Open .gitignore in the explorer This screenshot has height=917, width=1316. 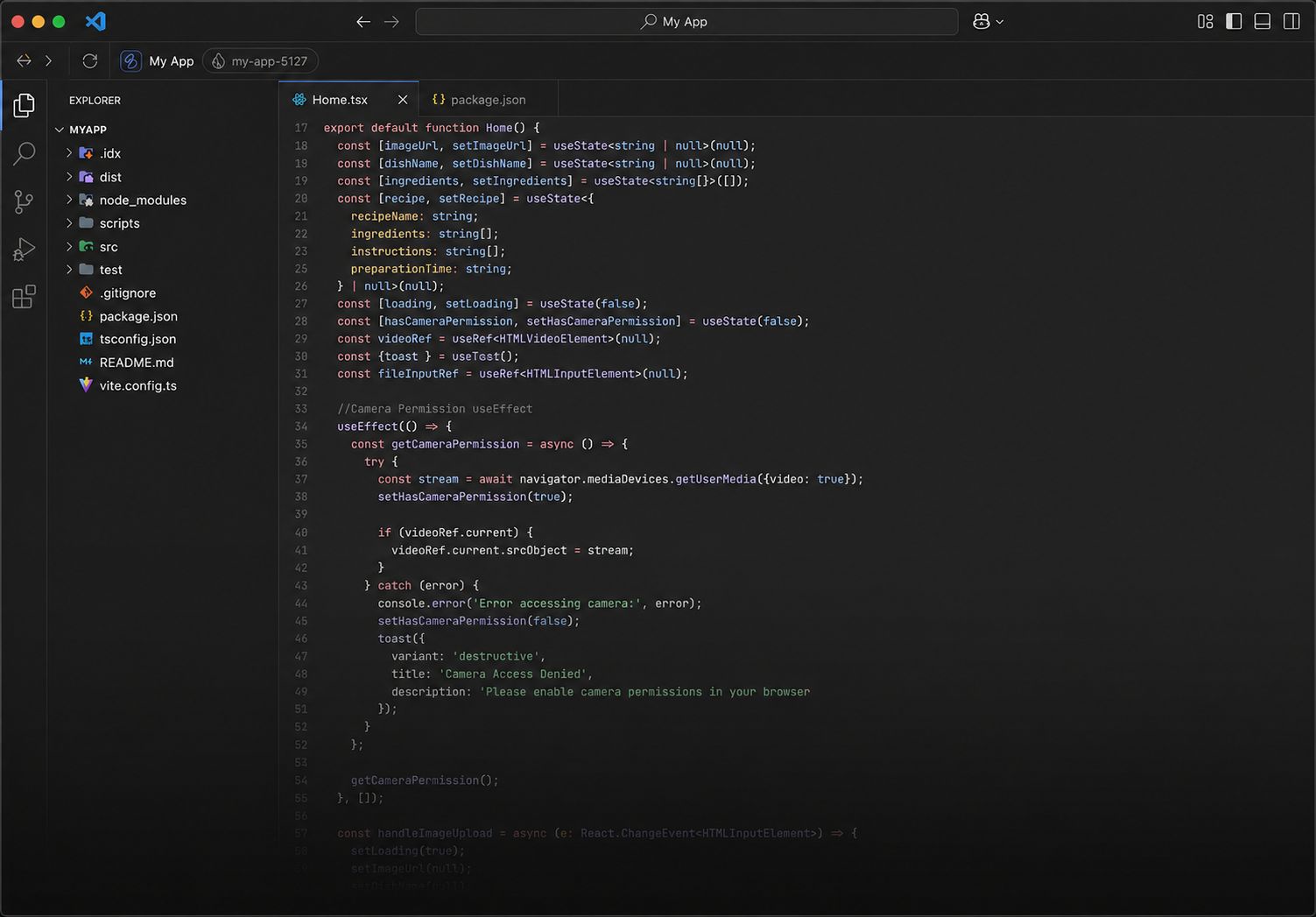pos(128,293)
